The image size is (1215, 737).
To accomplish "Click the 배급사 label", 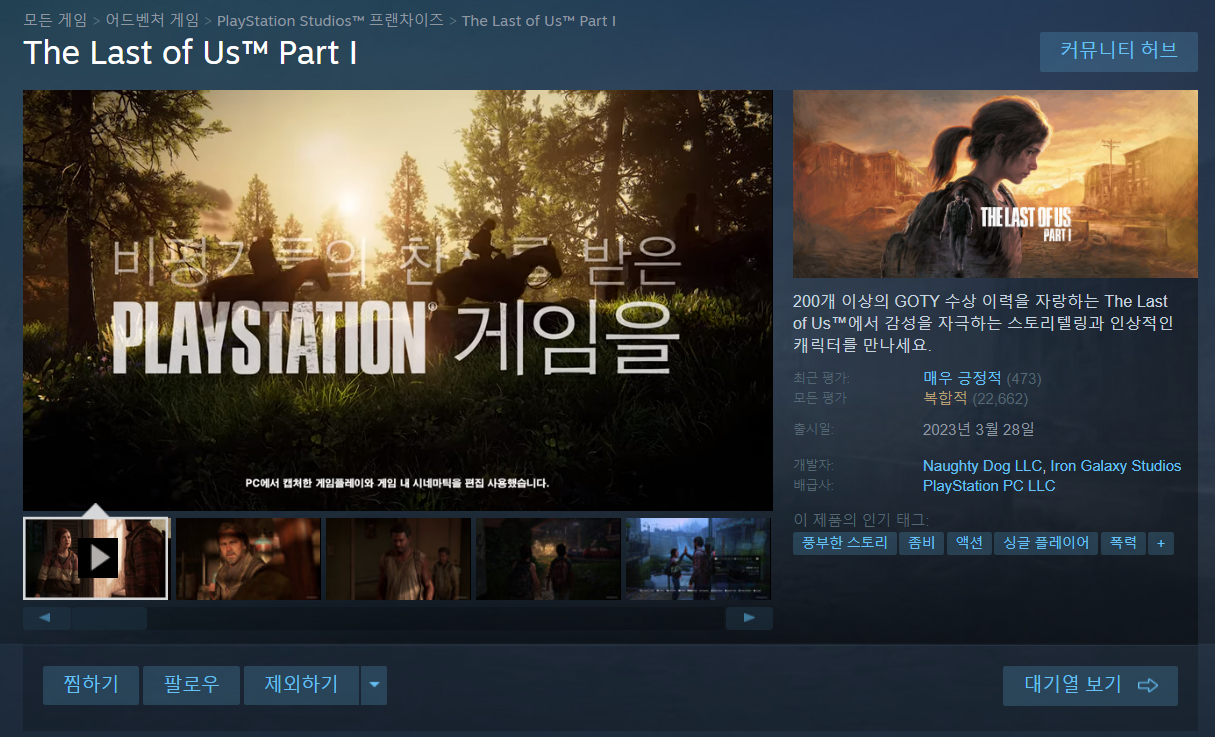I will click(x=814, y=486).
